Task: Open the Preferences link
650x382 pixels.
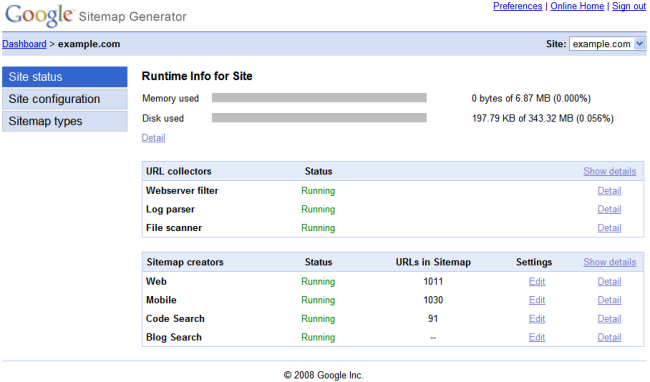Action: (517, 6)
